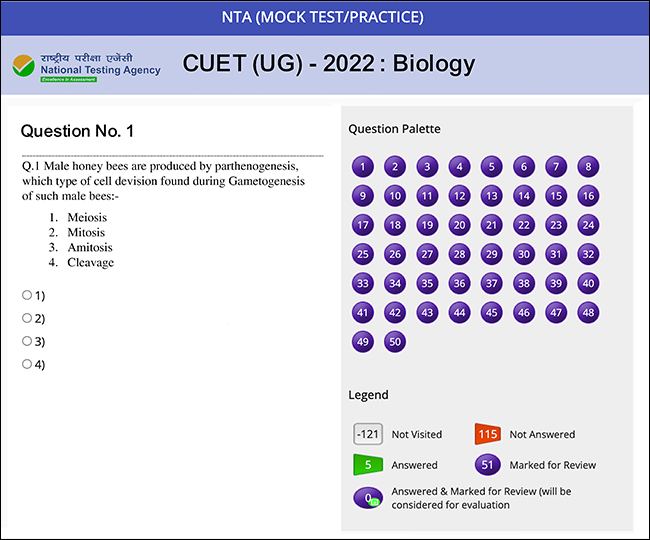The image size is (650, 540).
Task: Click the purple Marked for Review badge
Action: [x=489, y=464]
